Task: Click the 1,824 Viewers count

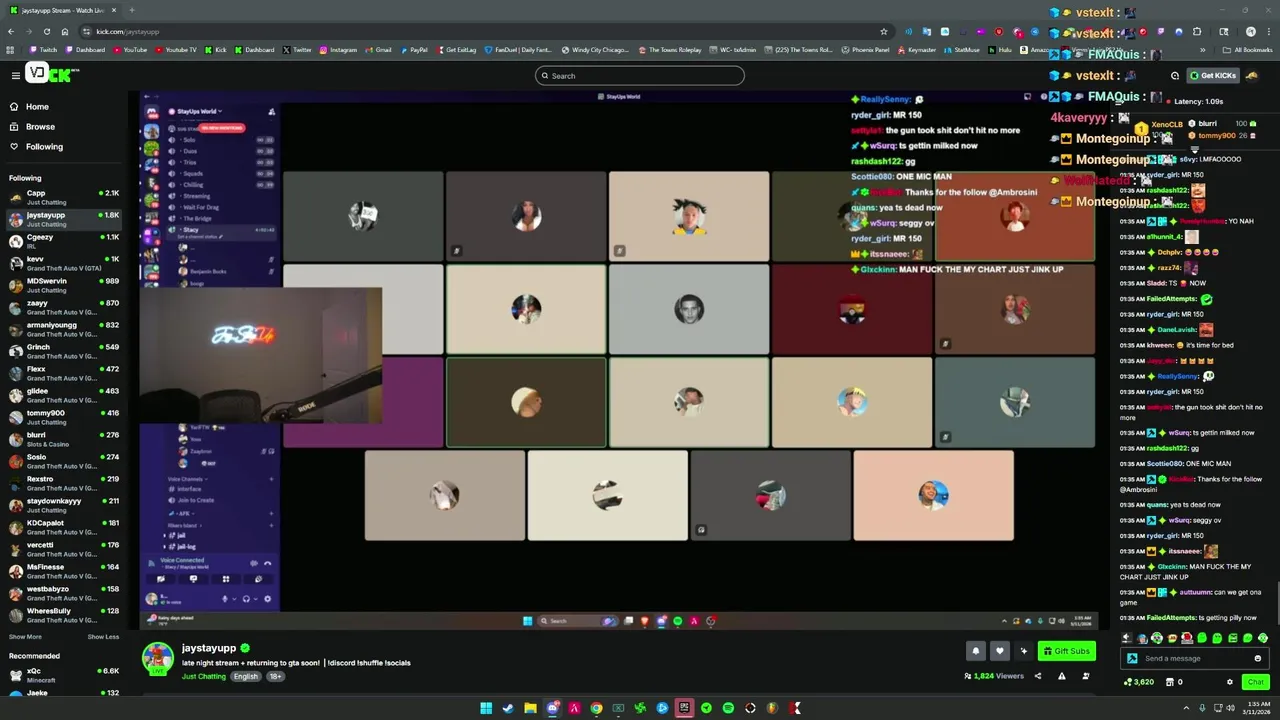Action: (x=994, y=676)
